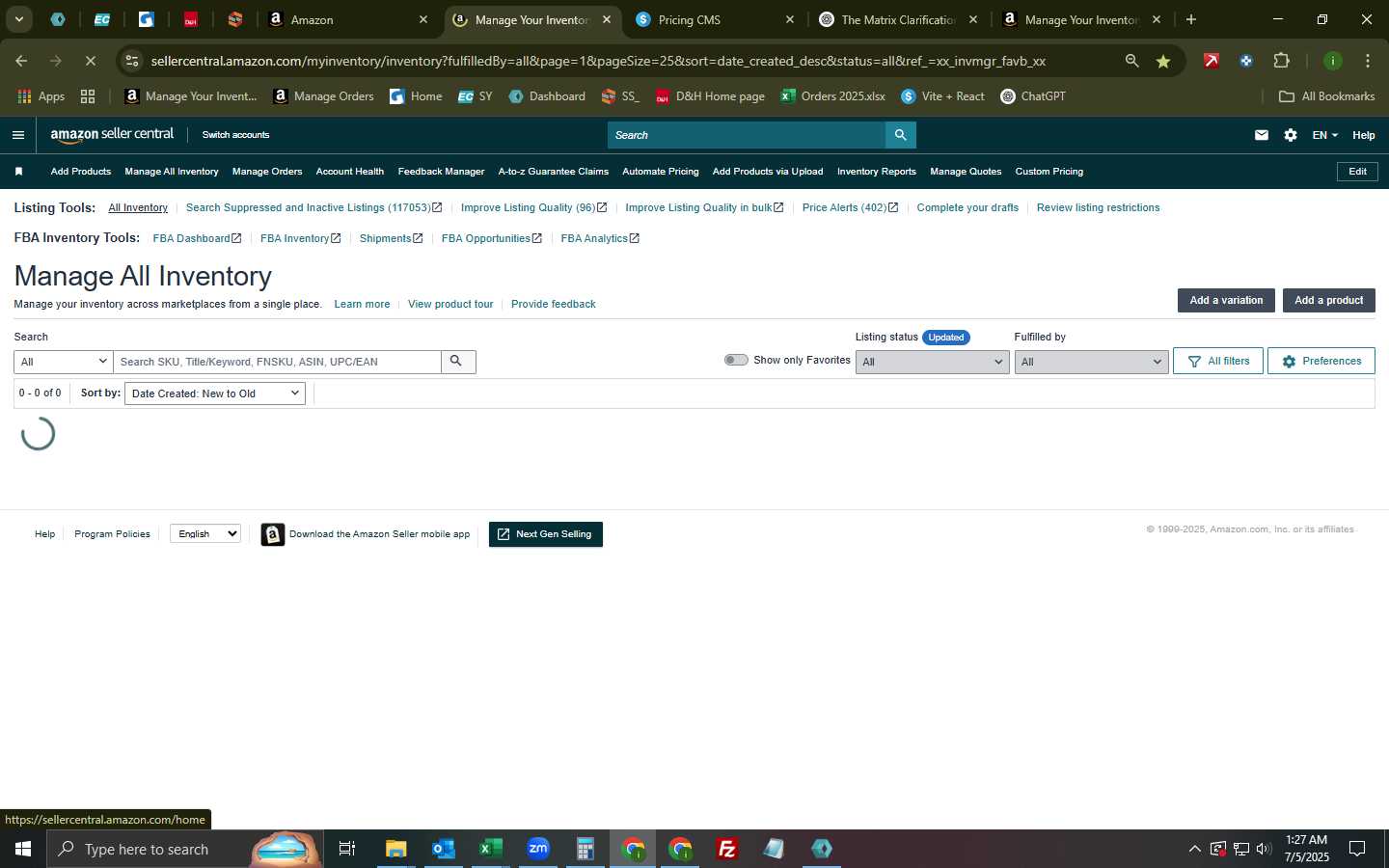Open the messages envelope icon
Screen dimensions: 1389x868
point(1261,135)
